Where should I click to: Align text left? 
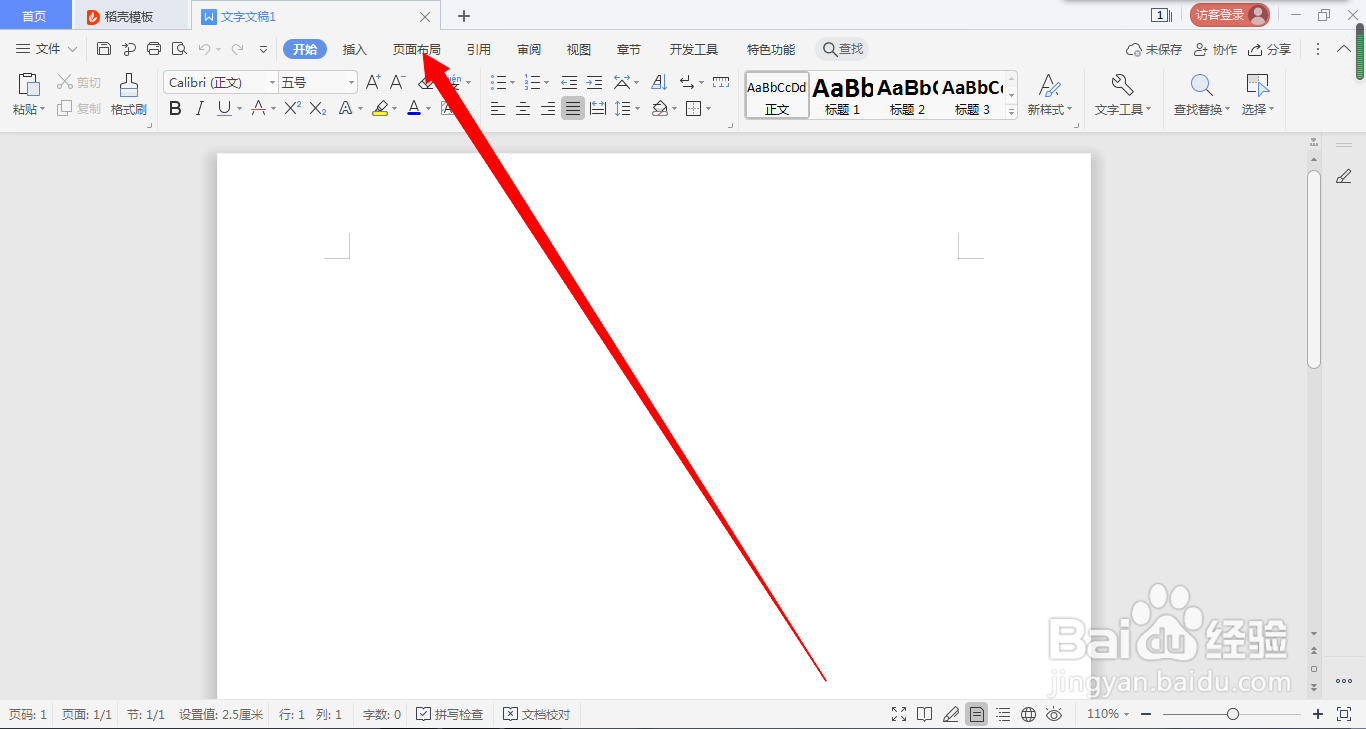click(498, 108)
